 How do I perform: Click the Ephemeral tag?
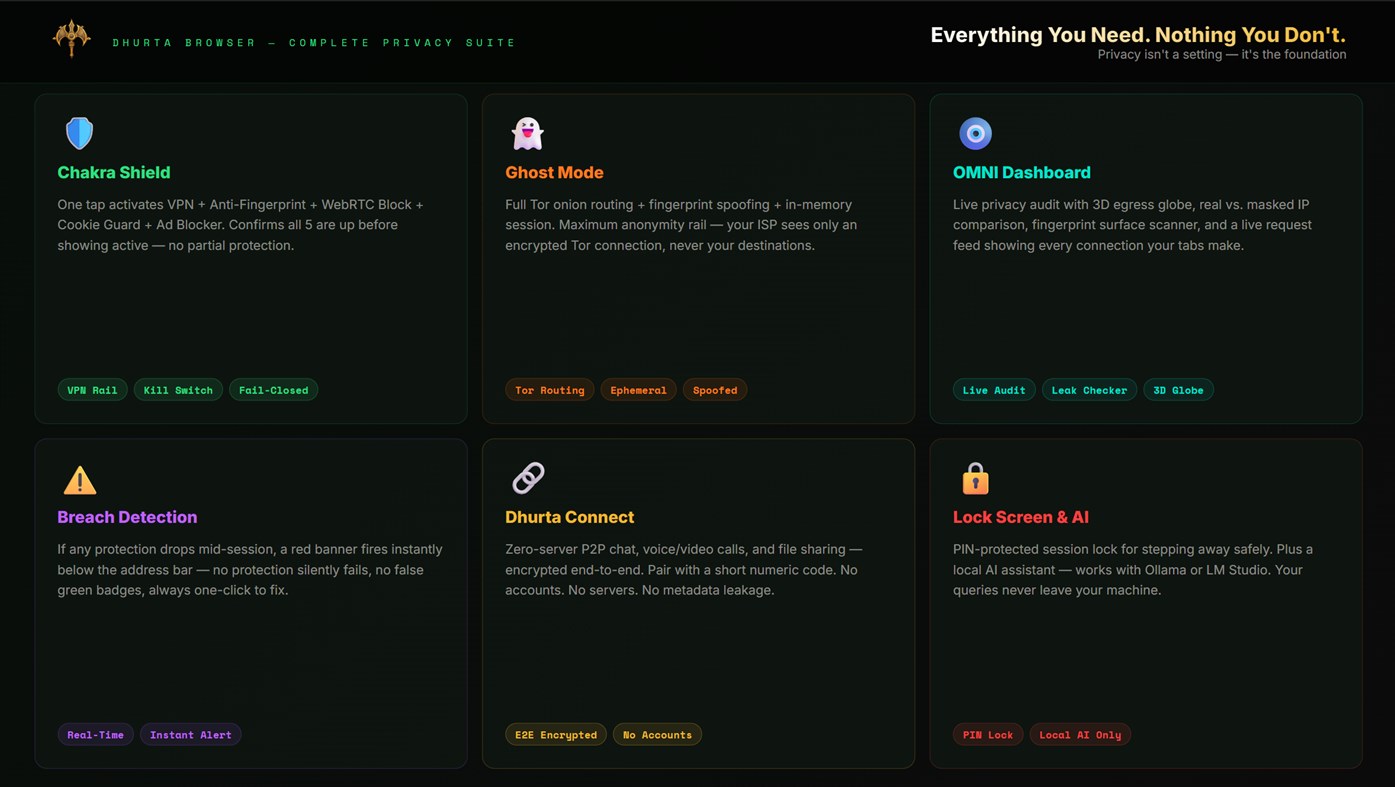(x=638, y=390)
